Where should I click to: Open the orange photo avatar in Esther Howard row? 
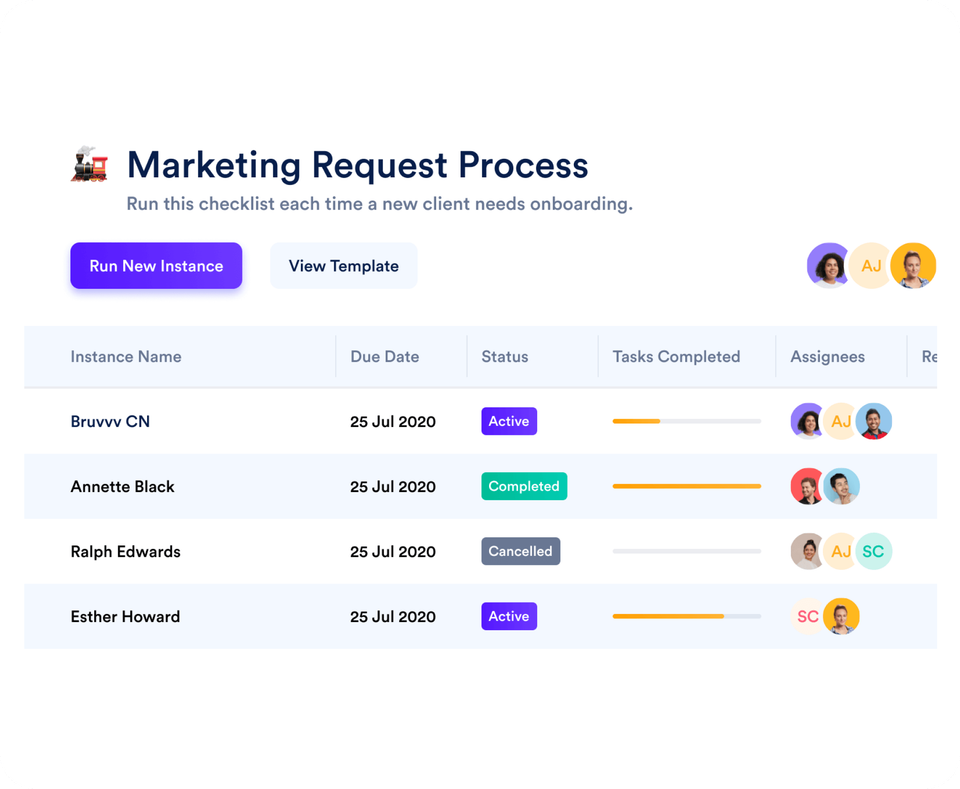(x=841, y=616)
